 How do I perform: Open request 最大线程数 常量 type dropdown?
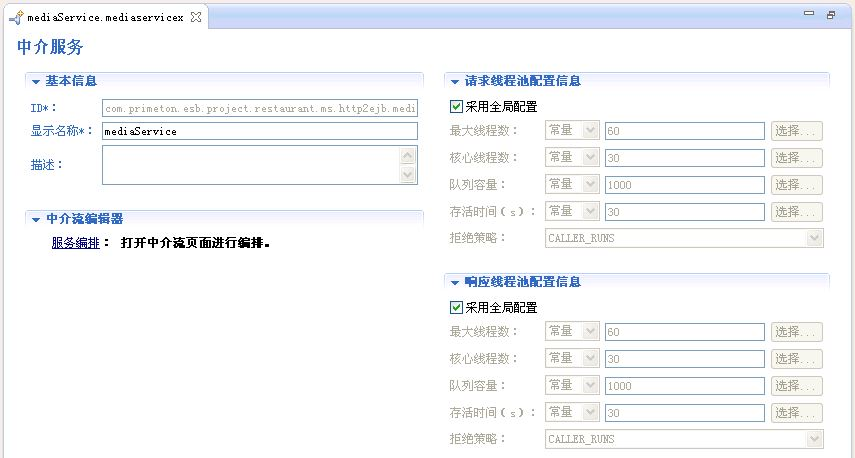pos(572,130)
